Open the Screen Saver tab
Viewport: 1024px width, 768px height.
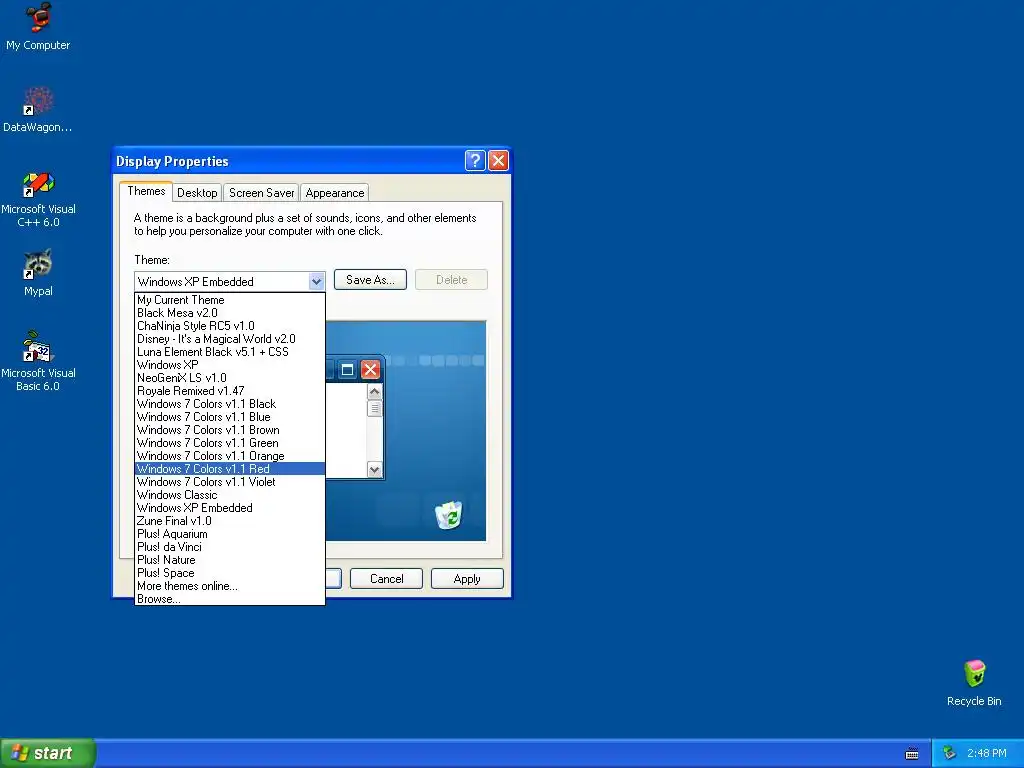click(261, 193)
